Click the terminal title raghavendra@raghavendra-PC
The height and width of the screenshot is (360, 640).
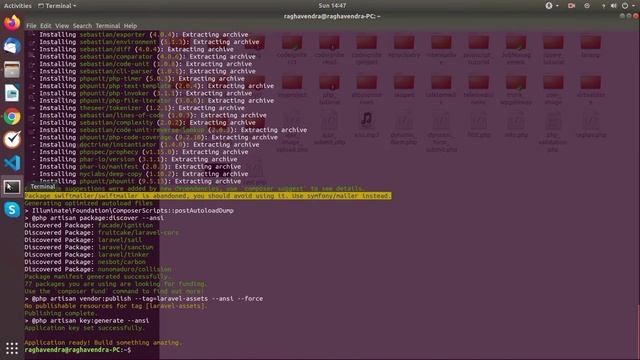tap(332, 16)
